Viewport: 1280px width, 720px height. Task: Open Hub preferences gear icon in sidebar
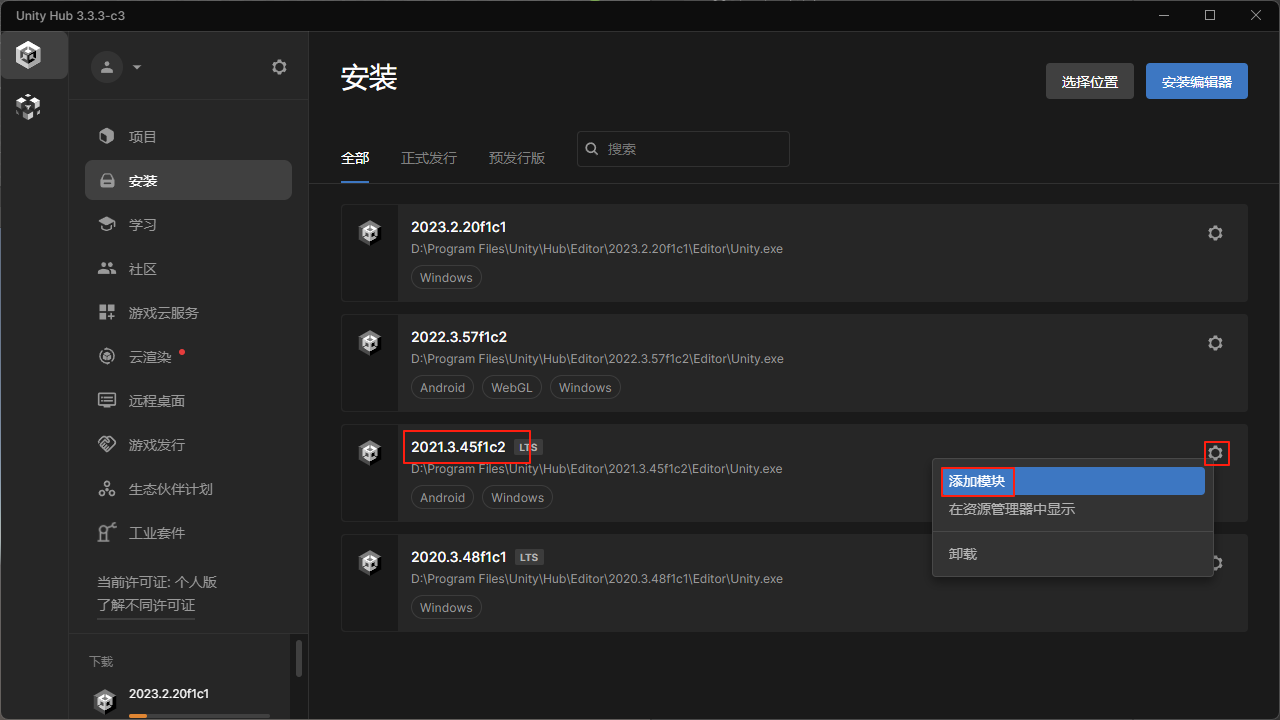pyautogui.click(x=279, y=67)
